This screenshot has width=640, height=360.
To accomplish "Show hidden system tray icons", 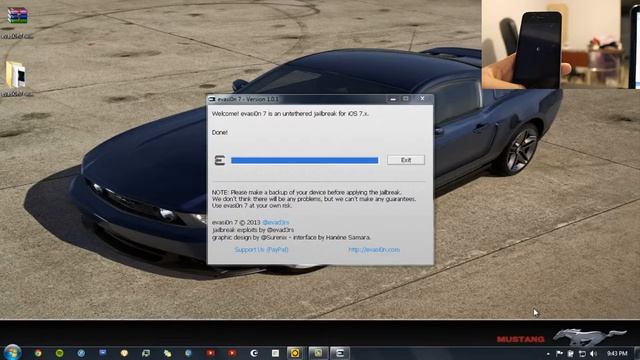I will click(x=548, y=353).
